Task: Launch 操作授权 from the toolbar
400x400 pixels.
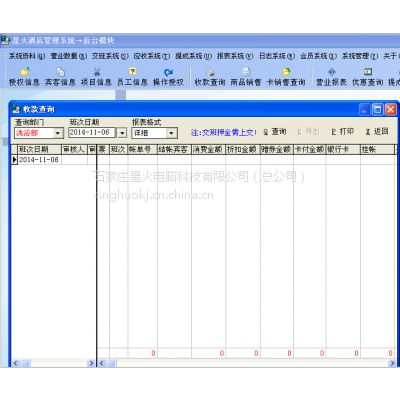Action: click(168, 77)
